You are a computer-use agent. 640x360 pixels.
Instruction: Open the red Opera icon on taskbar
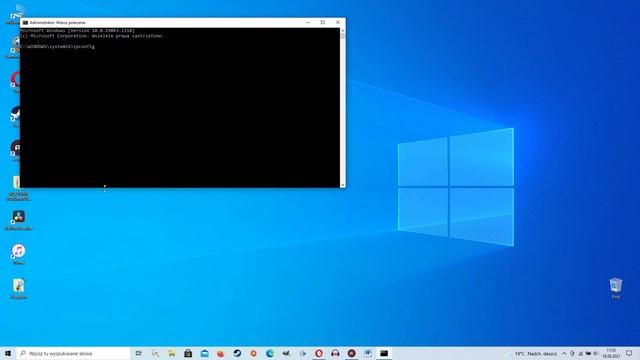[319, 353]
